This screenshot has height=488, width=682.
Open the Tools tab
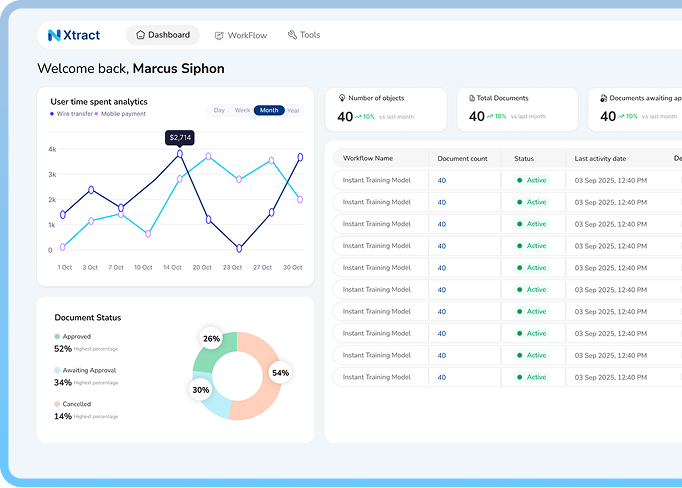click(310, 35)
